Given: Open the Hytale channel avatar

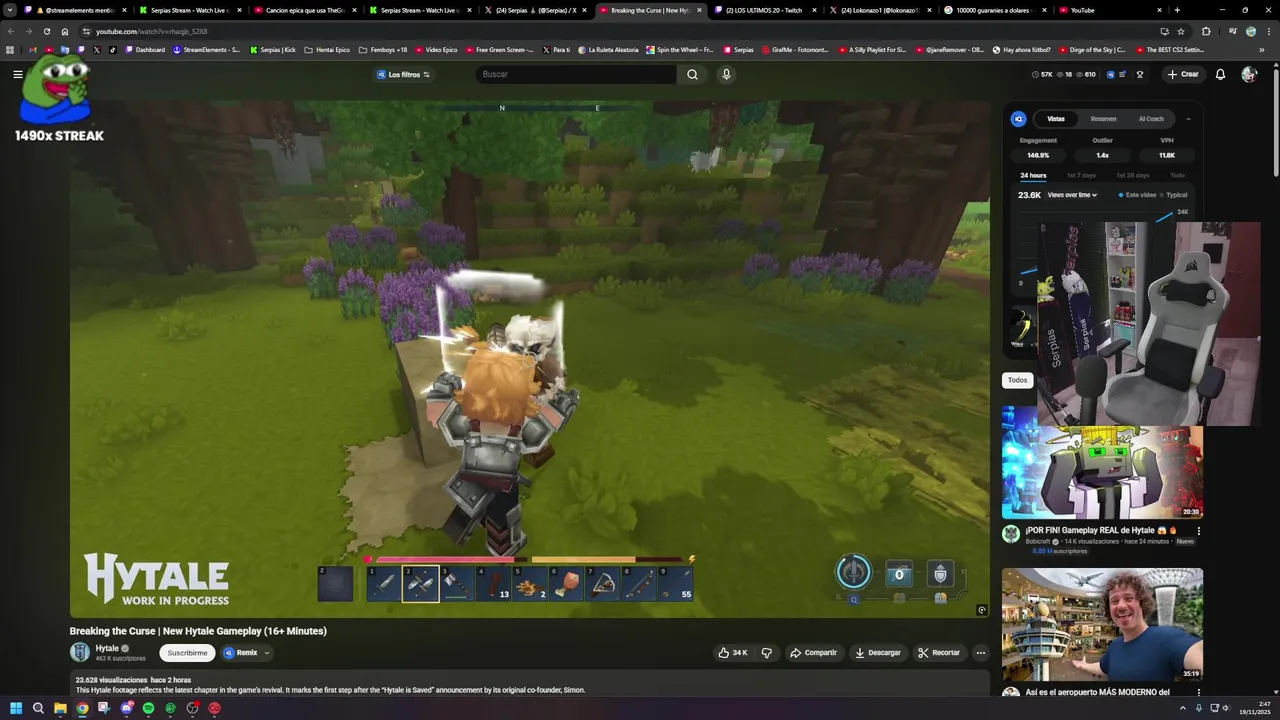Looking at the screenshot, I should point(79,652).
